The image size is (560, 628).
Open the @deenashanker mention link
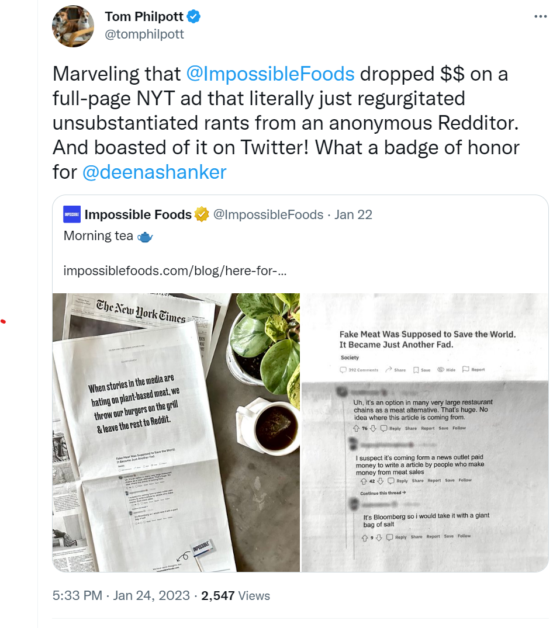pos(154,172)
